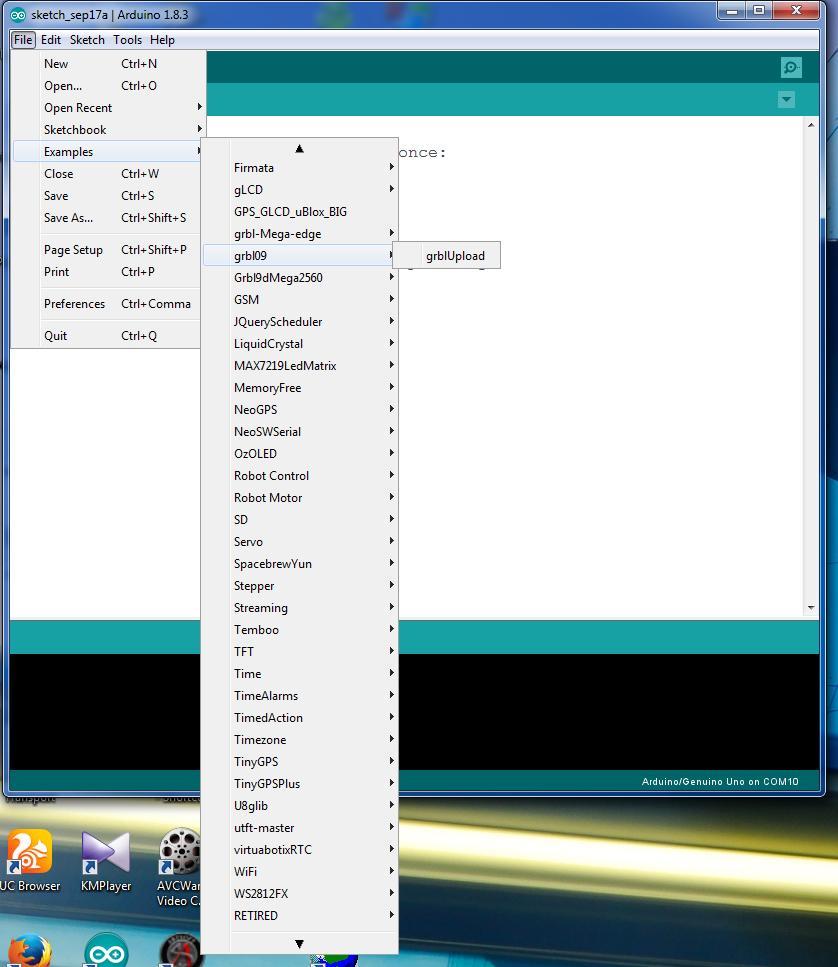
Task: Expand the grbl09 submenu
Action: 300,256
